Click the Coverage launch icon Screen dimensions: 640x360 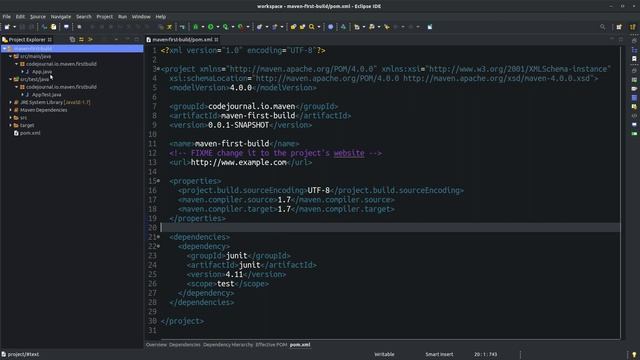point(226,27)
